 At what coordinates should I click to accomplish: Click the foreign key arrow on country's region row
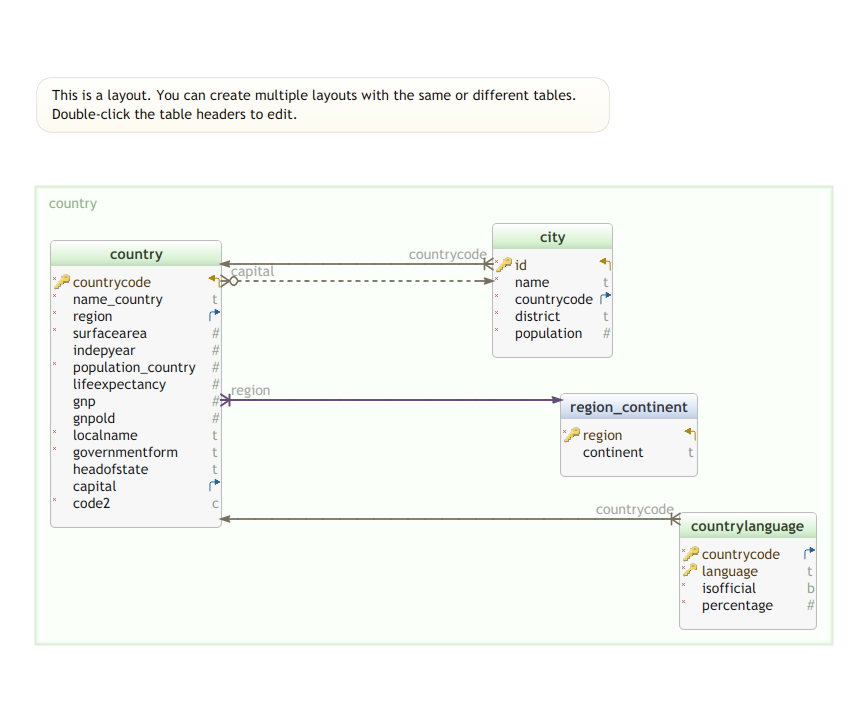[214, 316]
